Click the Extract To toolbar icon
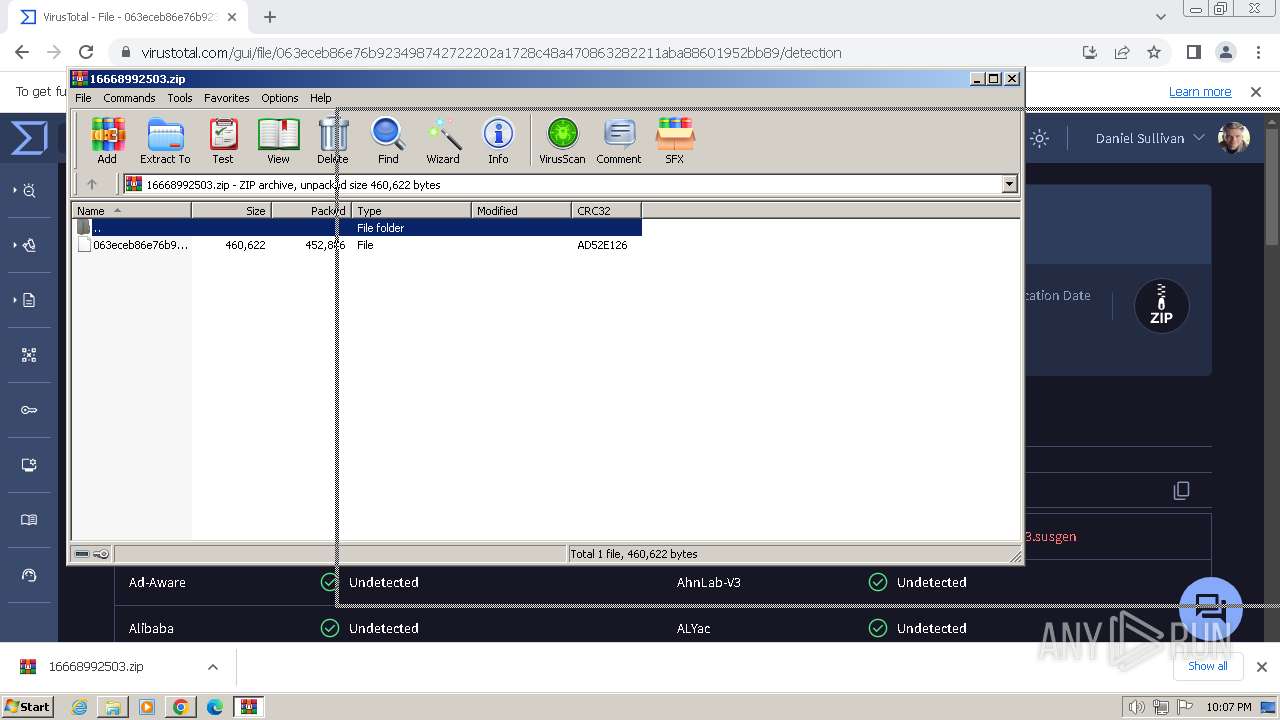Viewport: 1280px width, 720px height. (165, 140)
